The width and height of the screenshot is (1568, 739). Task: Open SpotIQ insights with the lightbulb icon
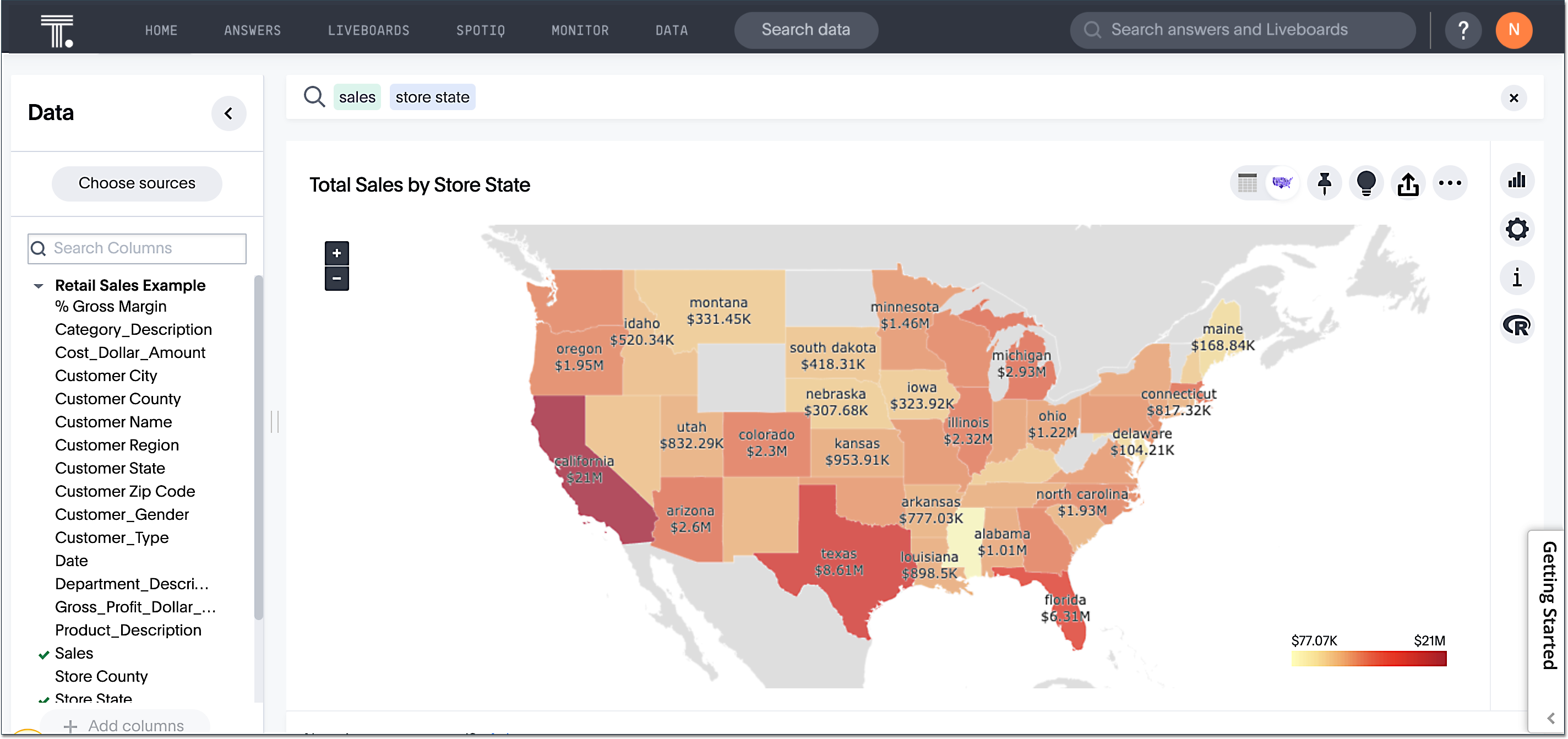1366,183
